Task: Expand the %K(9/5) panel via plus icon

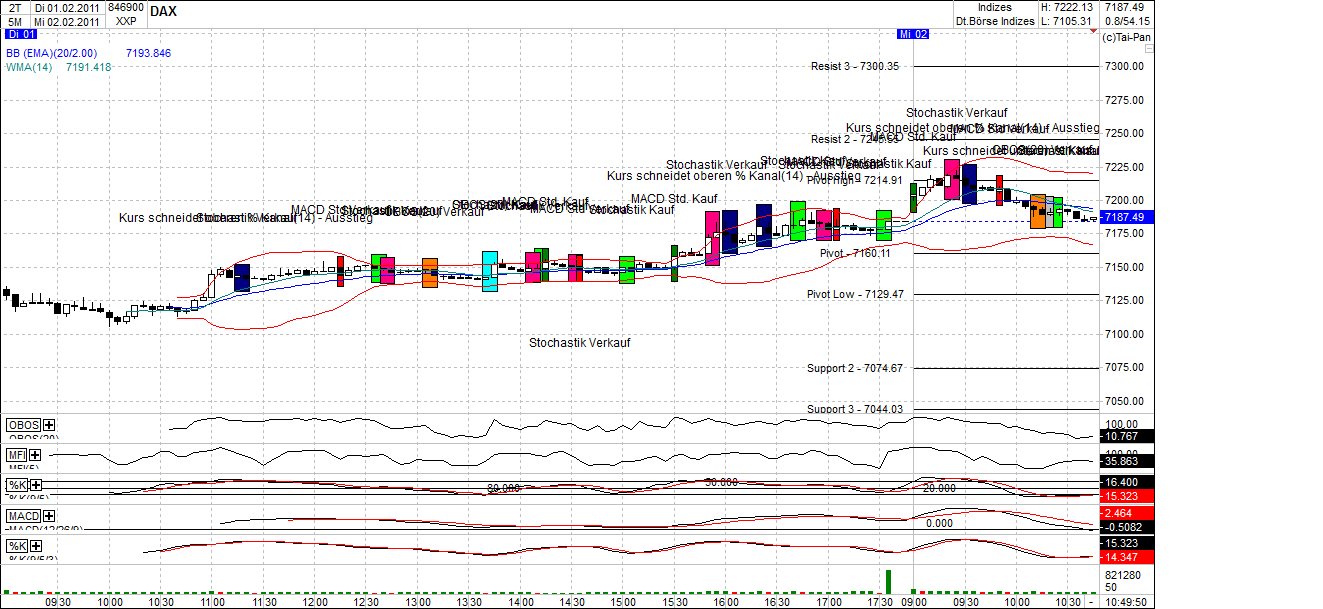Action: (34, 485)
